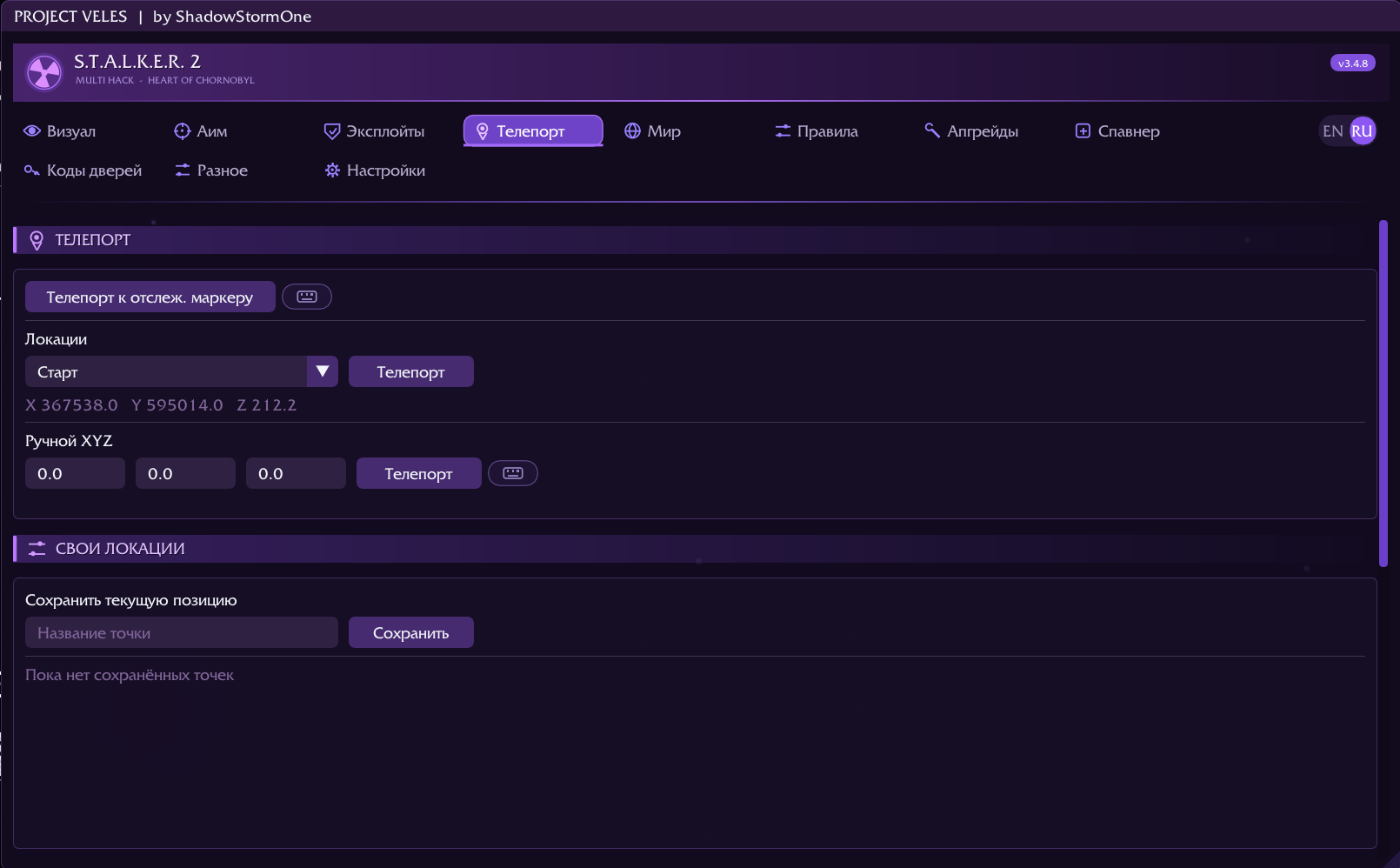Open the Правила tab
The width and height of the screenshot is (1400, 868).
(x=817, y=131)
